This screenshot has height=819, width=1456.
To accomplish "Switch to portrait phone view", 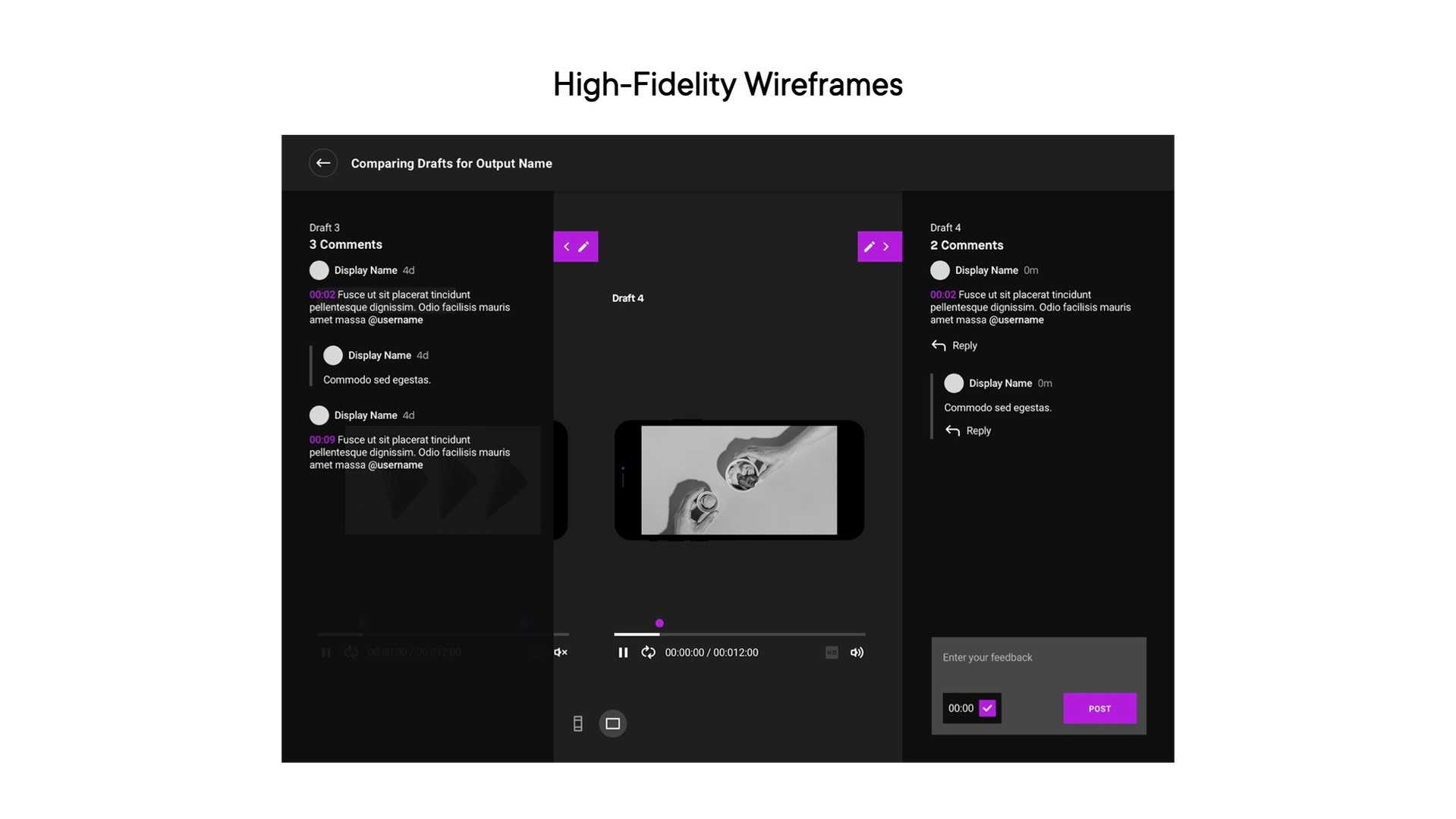I will tap(578, 724).
